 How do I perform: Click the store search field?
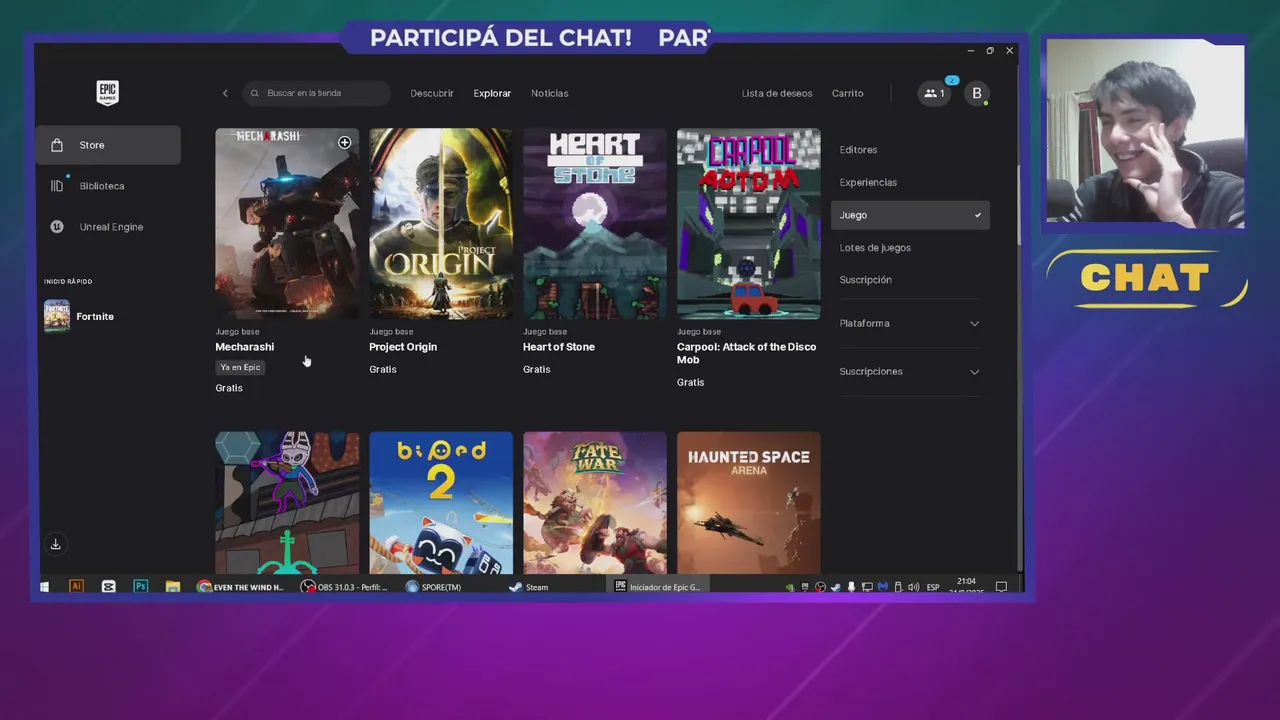click(x=316, y=93)
